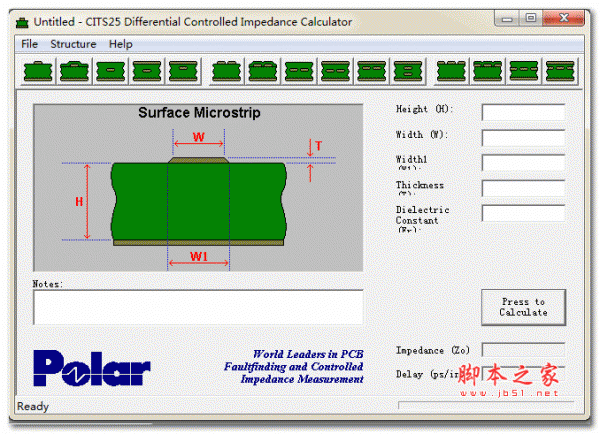Click the 'Notes:' label

point(47,284)
